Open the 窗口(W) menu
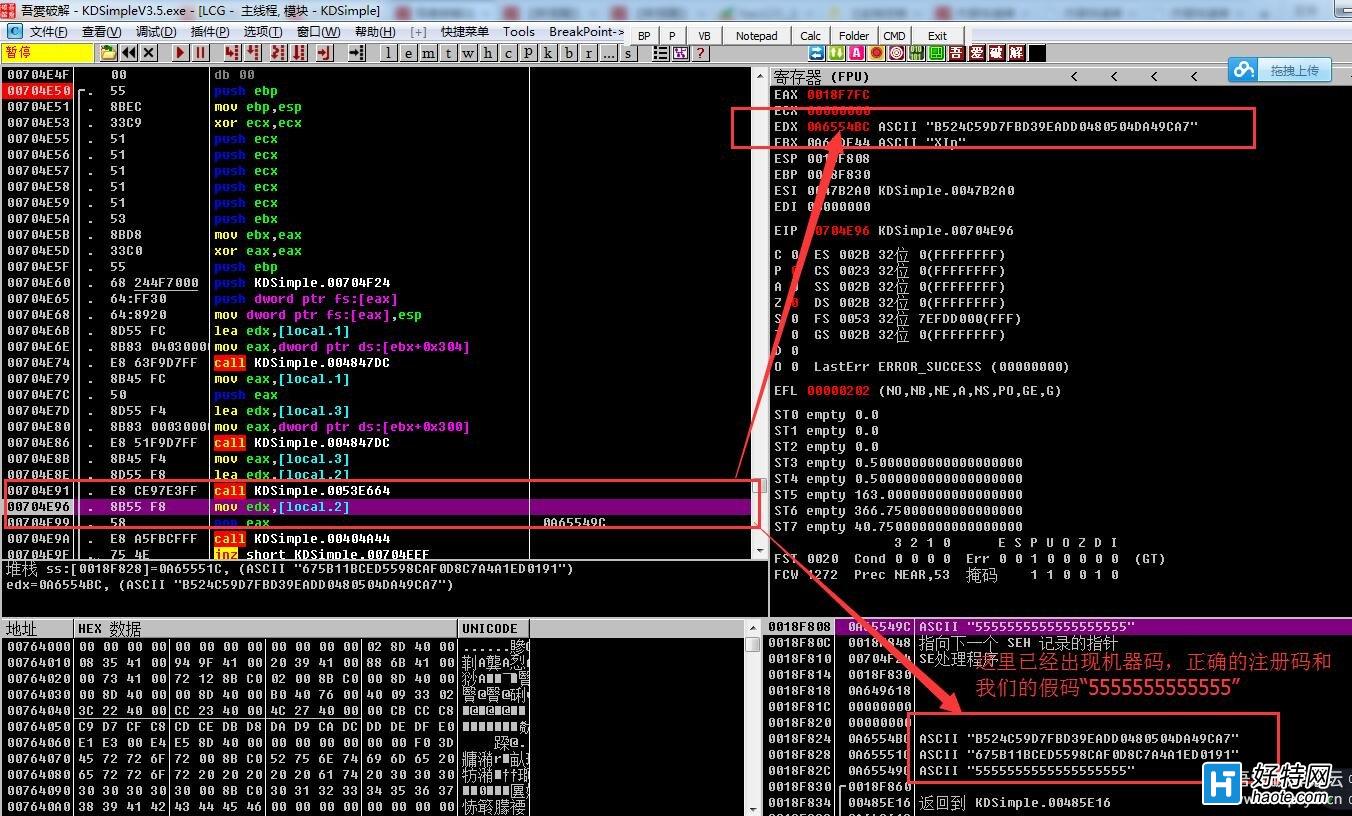 (319, 32)
